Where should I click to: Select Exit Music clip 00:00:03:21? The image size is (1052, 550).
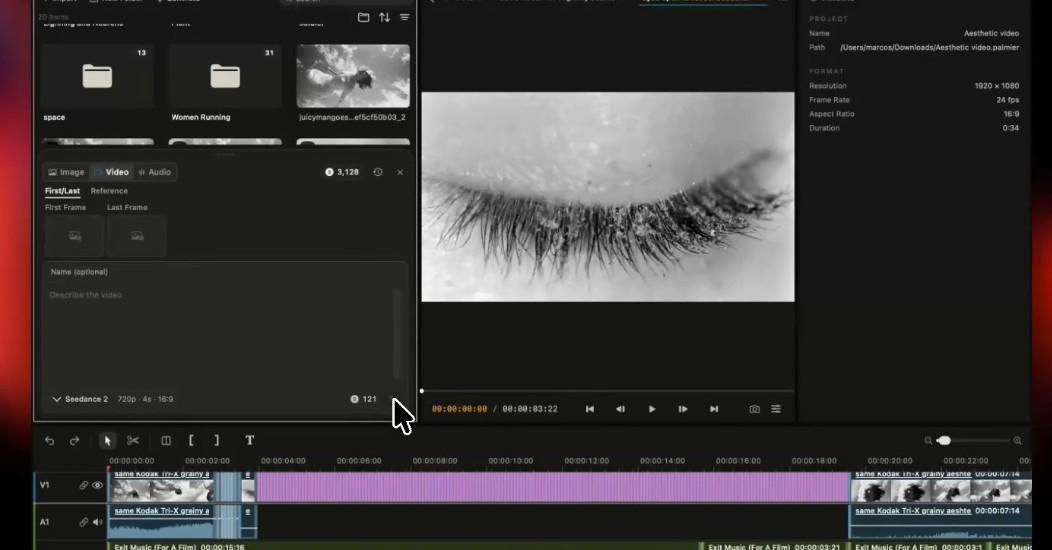pyautogui.click(x=775, y=547)
